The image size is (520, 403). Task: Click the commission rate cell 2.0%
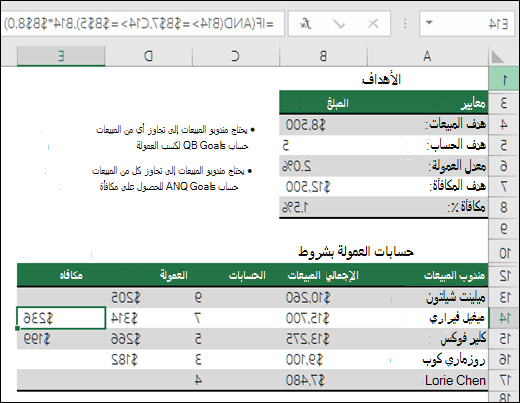point(323,166)
